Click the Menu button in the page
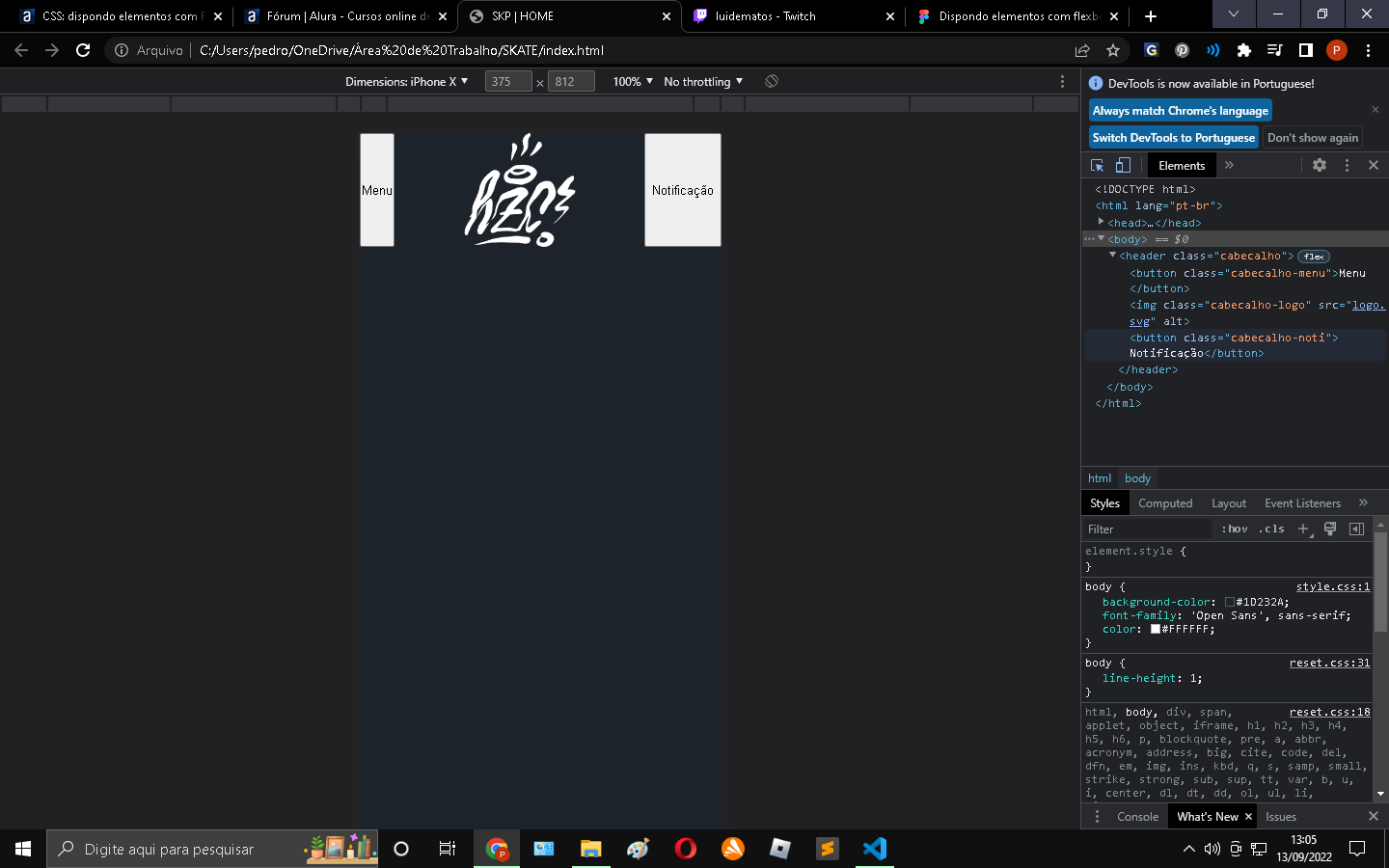Viewport: 1389px width, 868px height. pos(377,190)
